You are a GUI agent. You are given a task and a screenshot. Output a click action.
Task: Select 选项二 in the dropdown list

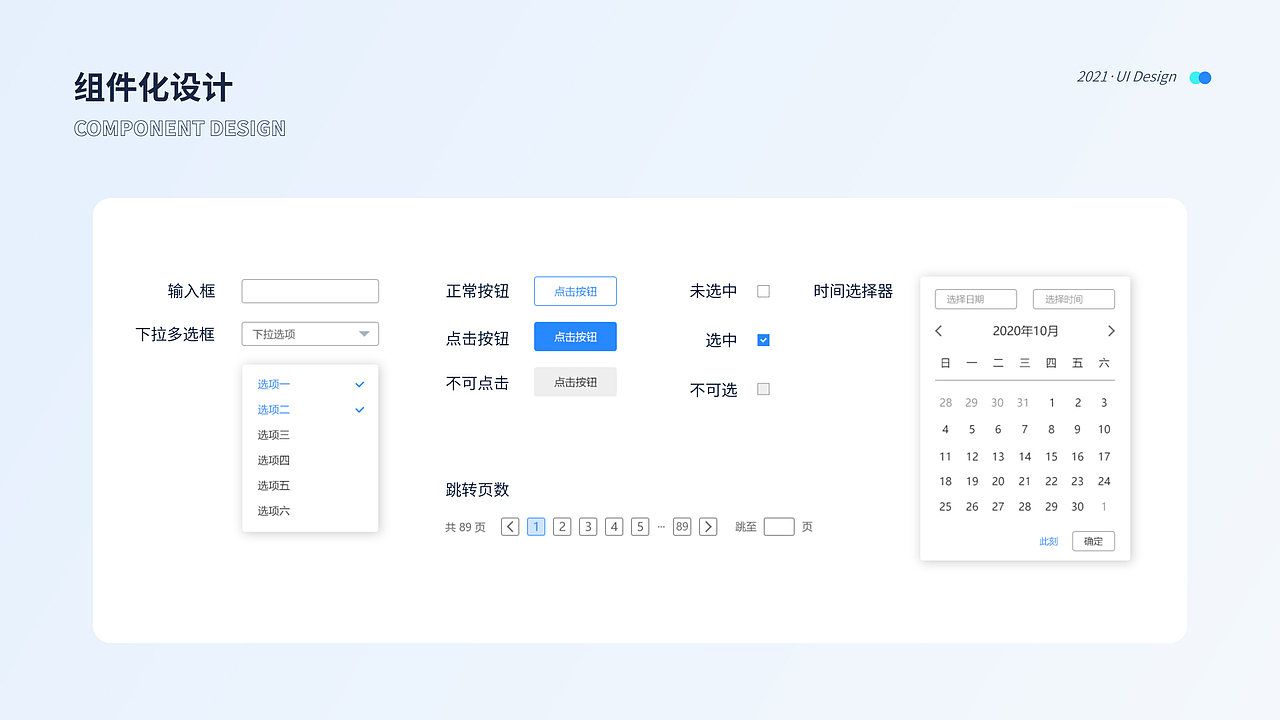(310, 410)
